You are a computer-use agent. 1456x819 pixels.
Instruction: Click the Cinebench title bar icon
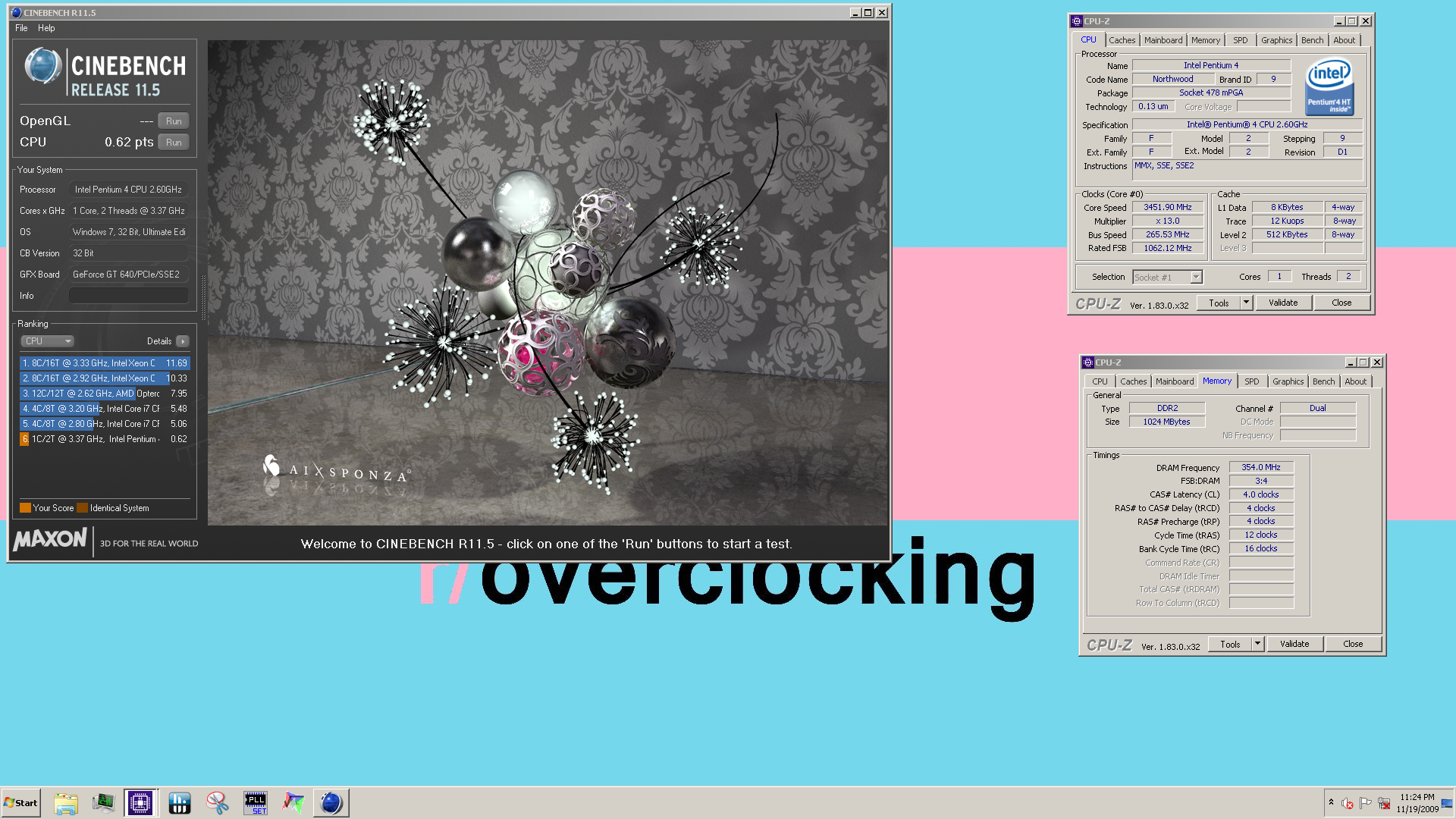click(16, 13)
